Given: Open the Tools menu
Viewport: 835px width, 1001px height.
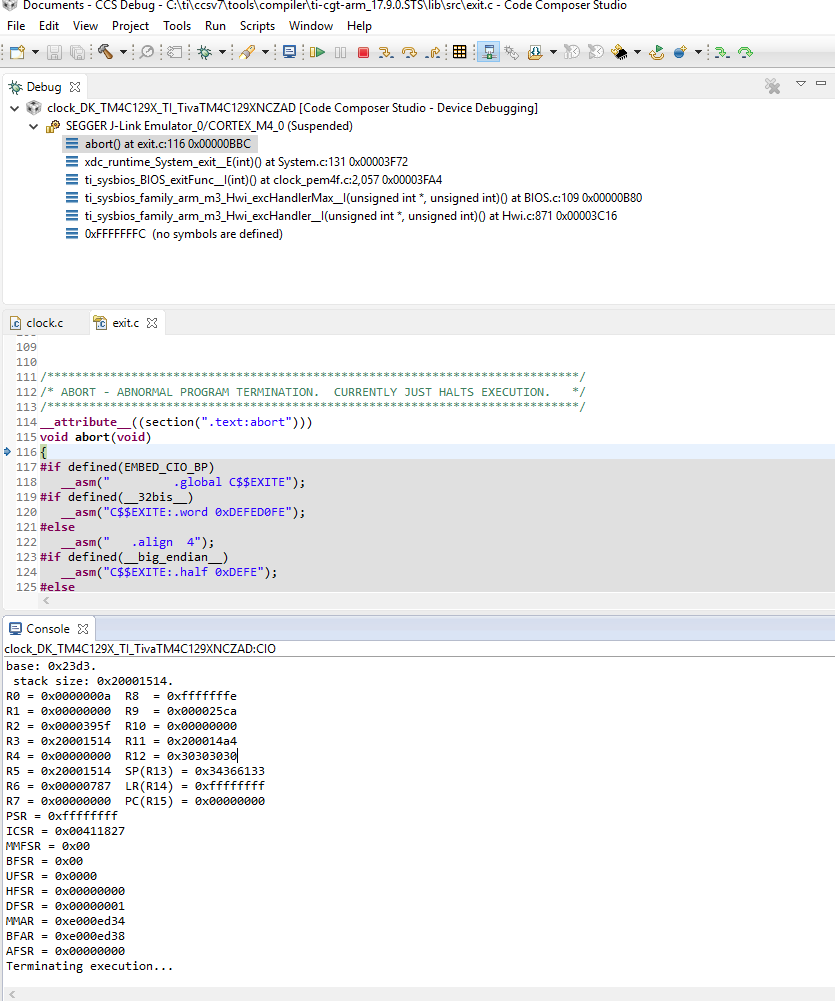Looking at the screenshot, I should coord(177,26).
